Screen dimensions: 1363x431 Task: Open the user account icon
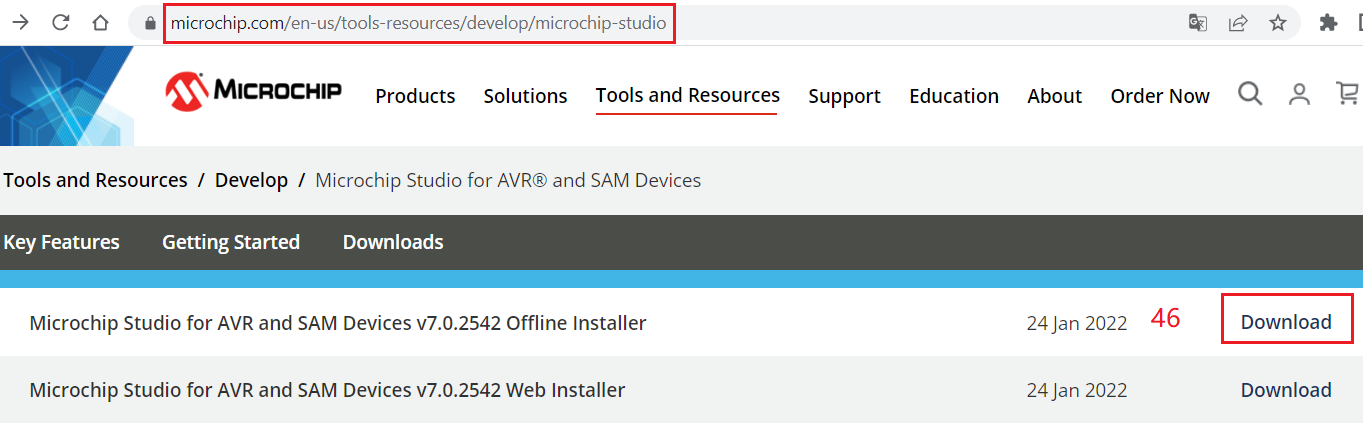[1299, 94]
